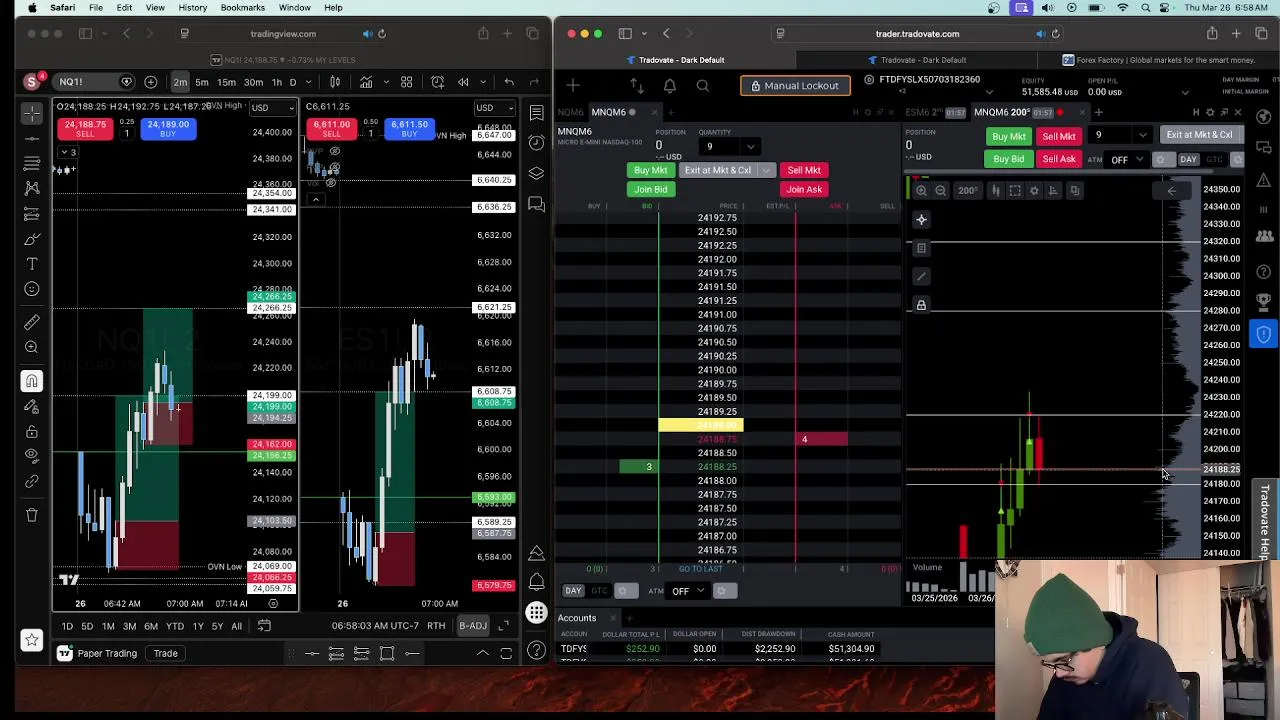
Task: Click the 200 tick interval box in chart toolbar
Action: pos(968,190)
